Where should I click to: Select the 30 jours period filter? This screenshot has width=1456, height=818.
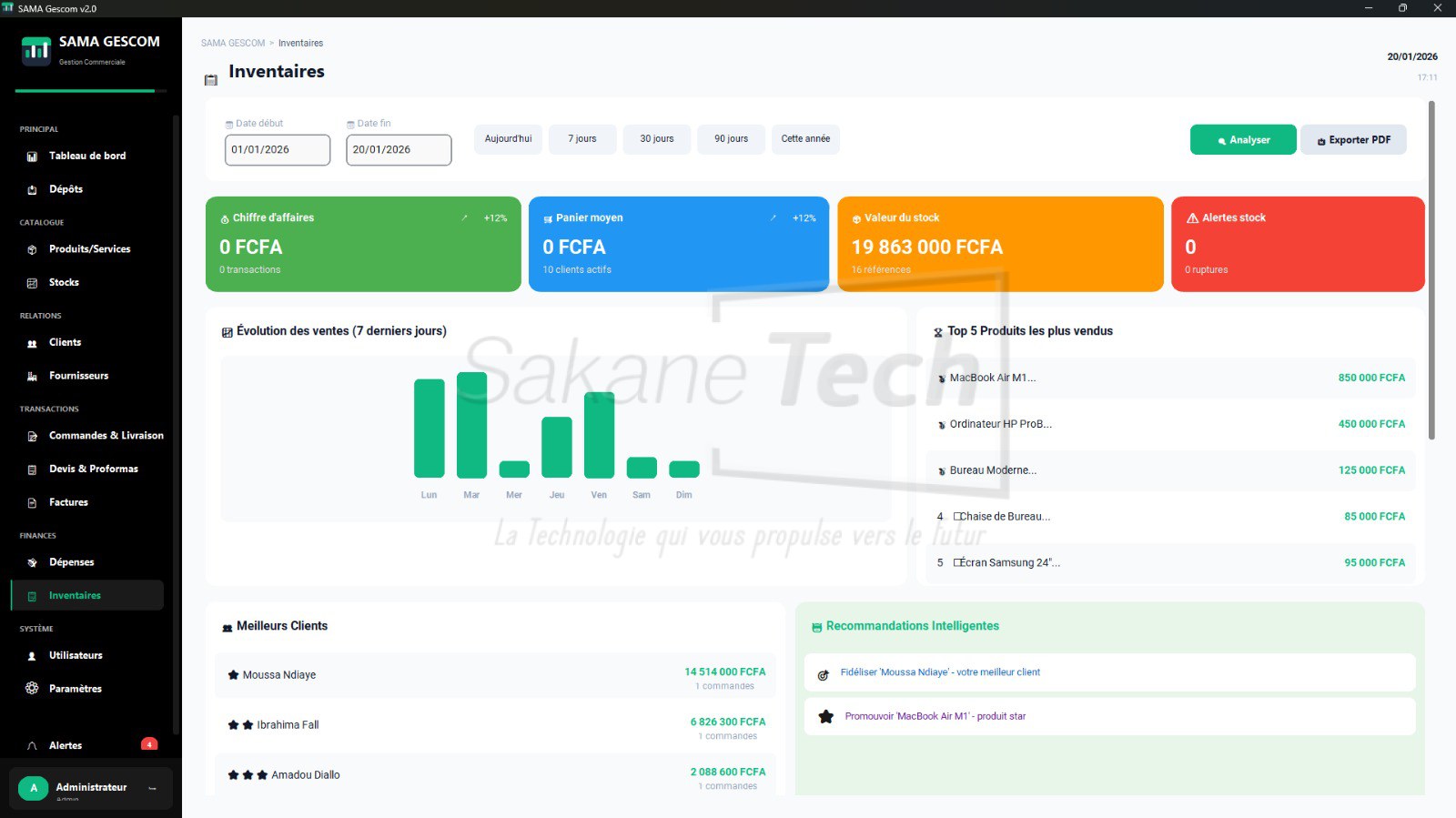(657, 139)
